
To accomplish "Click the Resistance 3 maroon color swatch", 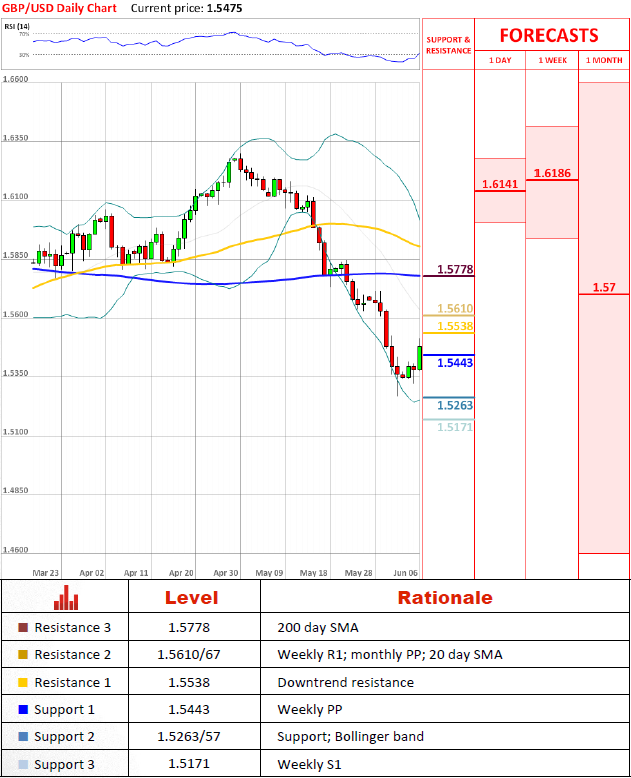I will 23,628.
